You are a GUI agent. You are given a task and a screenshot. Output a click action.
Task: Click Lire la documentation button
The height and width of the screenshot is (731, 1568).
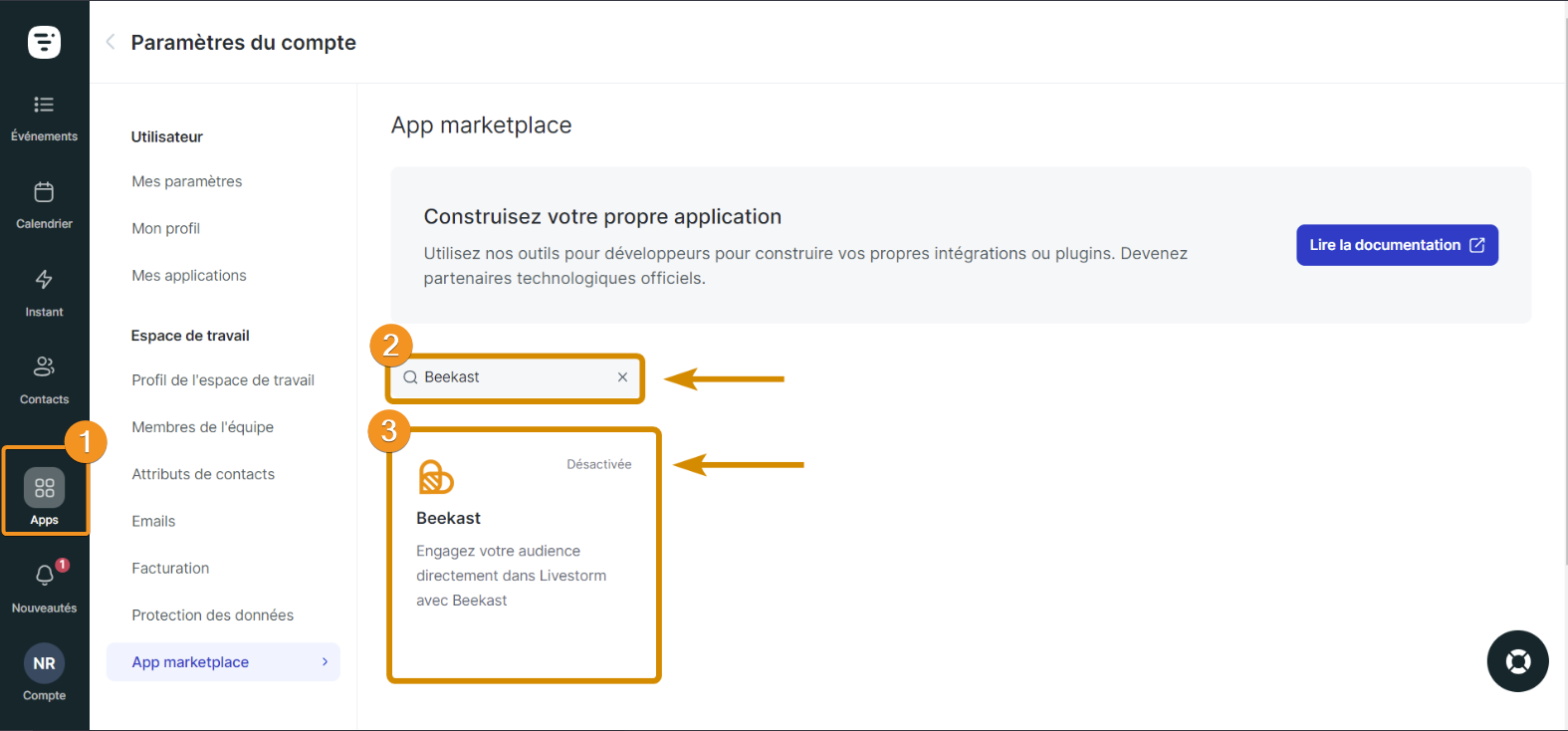point(1397,245)
